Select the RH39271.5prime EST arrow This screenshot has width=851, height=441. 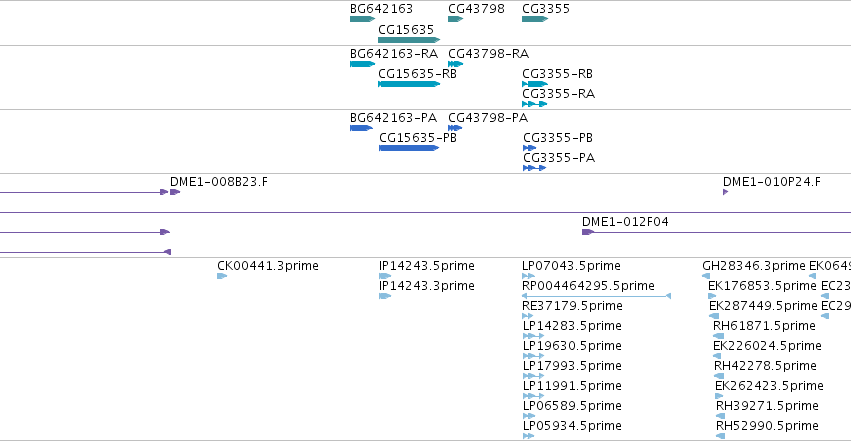(x=721, y=416)
